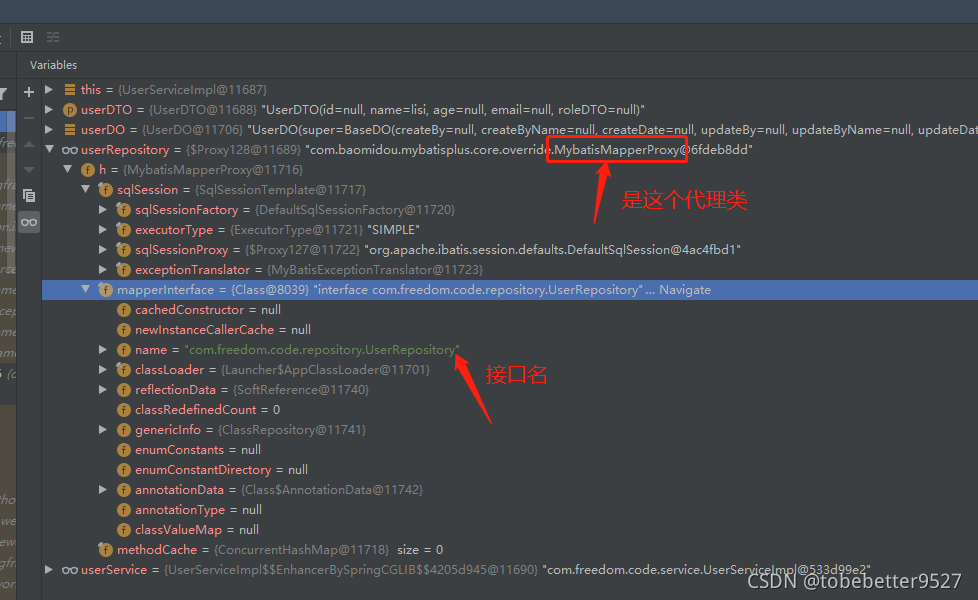The height and width of the screenshot is (600, 978).
Task: Select the classValueMap = null row
Action: click(x=510, y=530)
